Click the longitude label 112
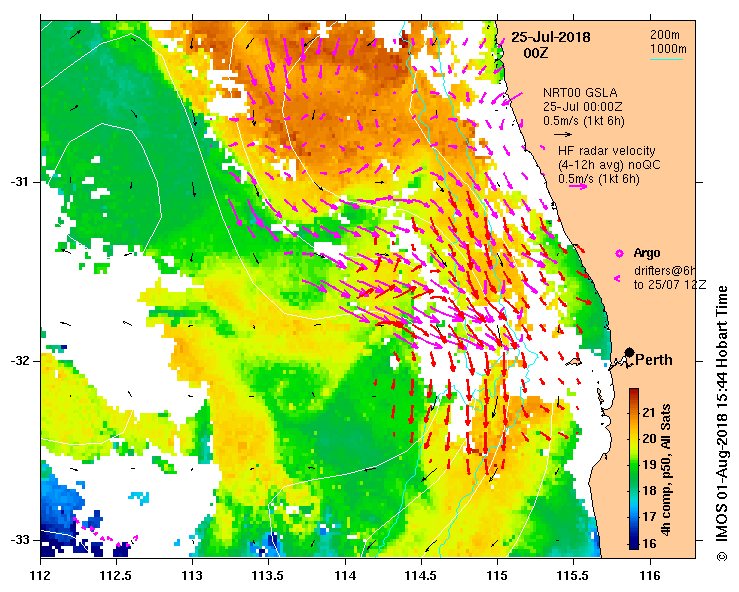Image resolution: width=739 pixels, height=592 pixels. (41, 576)
